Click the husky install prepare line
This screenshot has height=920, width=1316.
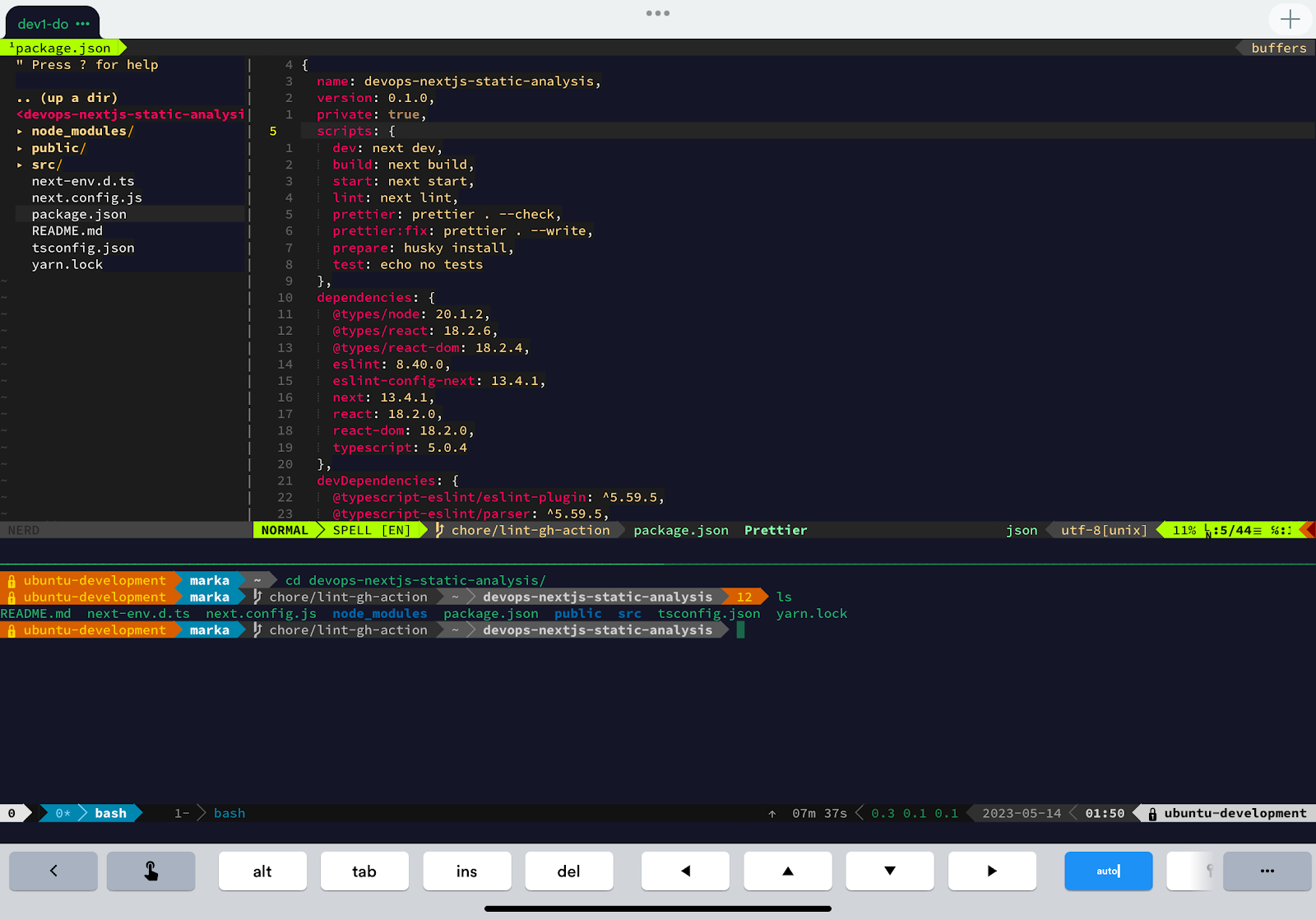tap(423, 248)
